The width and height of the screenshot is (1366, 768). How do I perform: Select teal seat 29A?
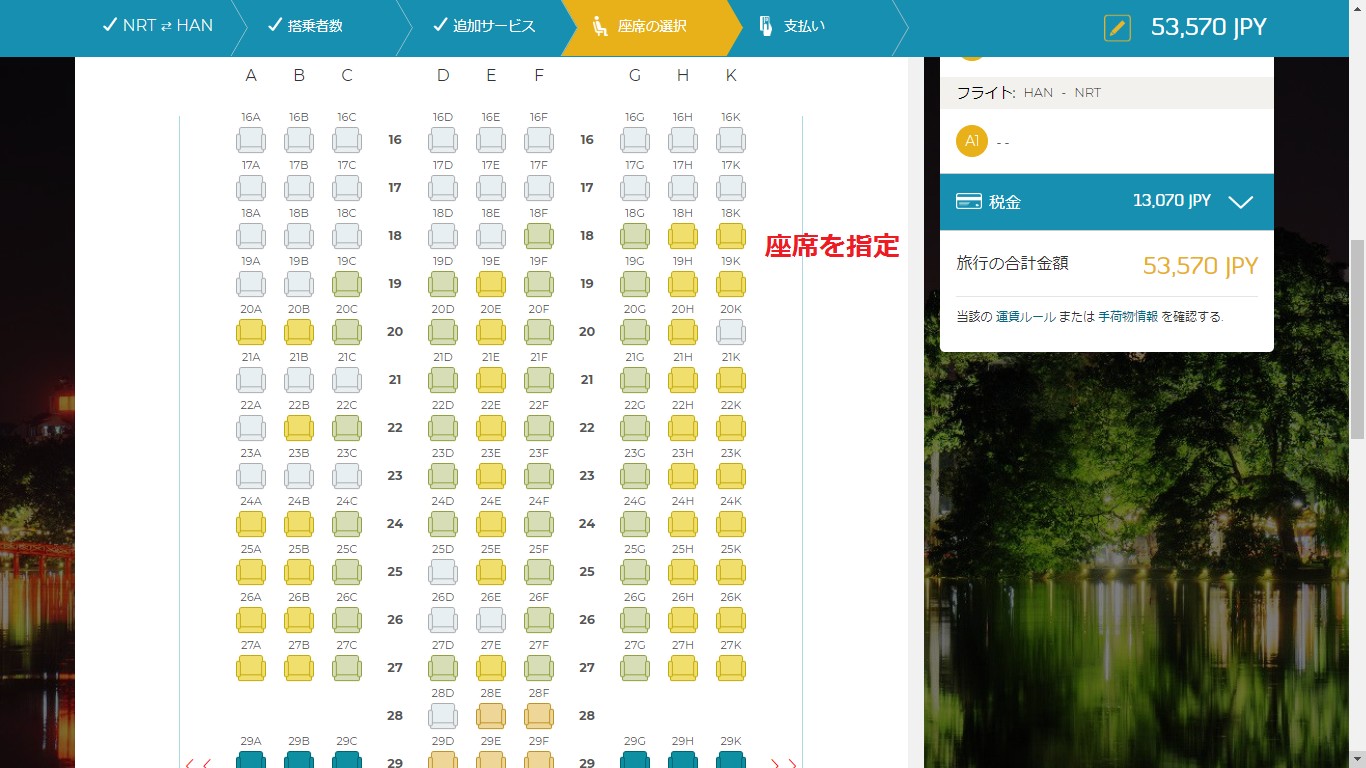(x=251, y=760)
